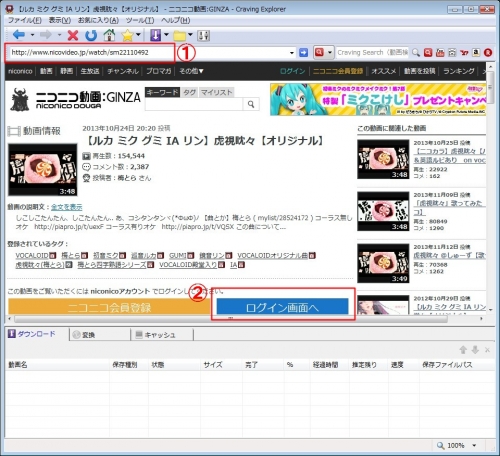Click the 全文を表示 link
500x456 pixels.
coord(66,207)
